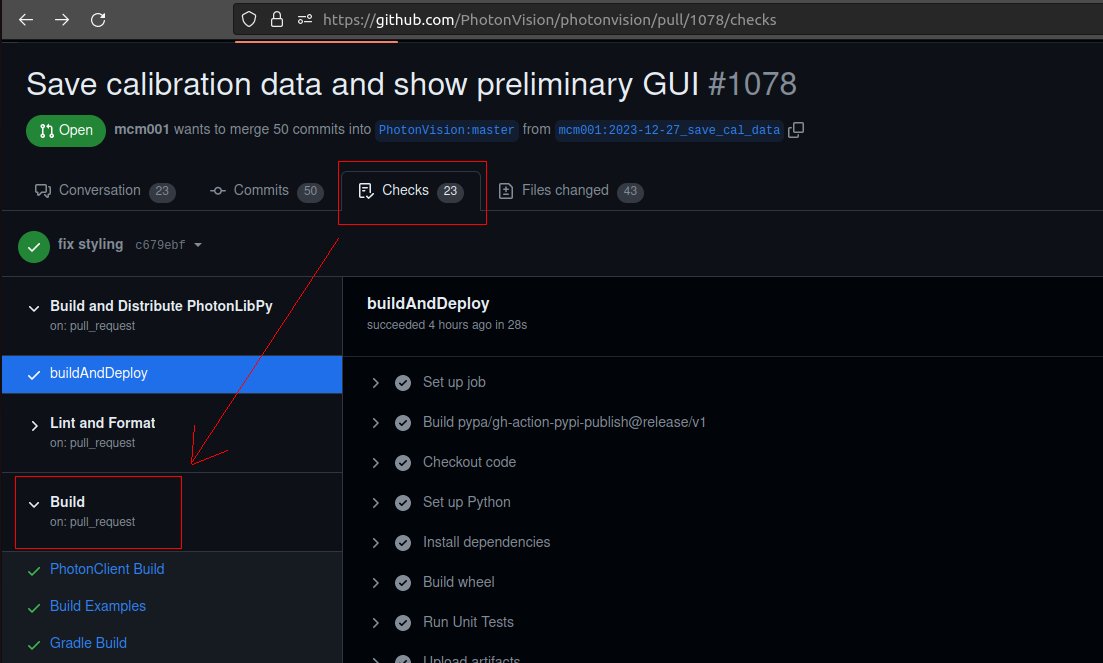Open the c679ebf commit dropdown
Viewport: 1103px width, 663px height.
pos(198,246)
